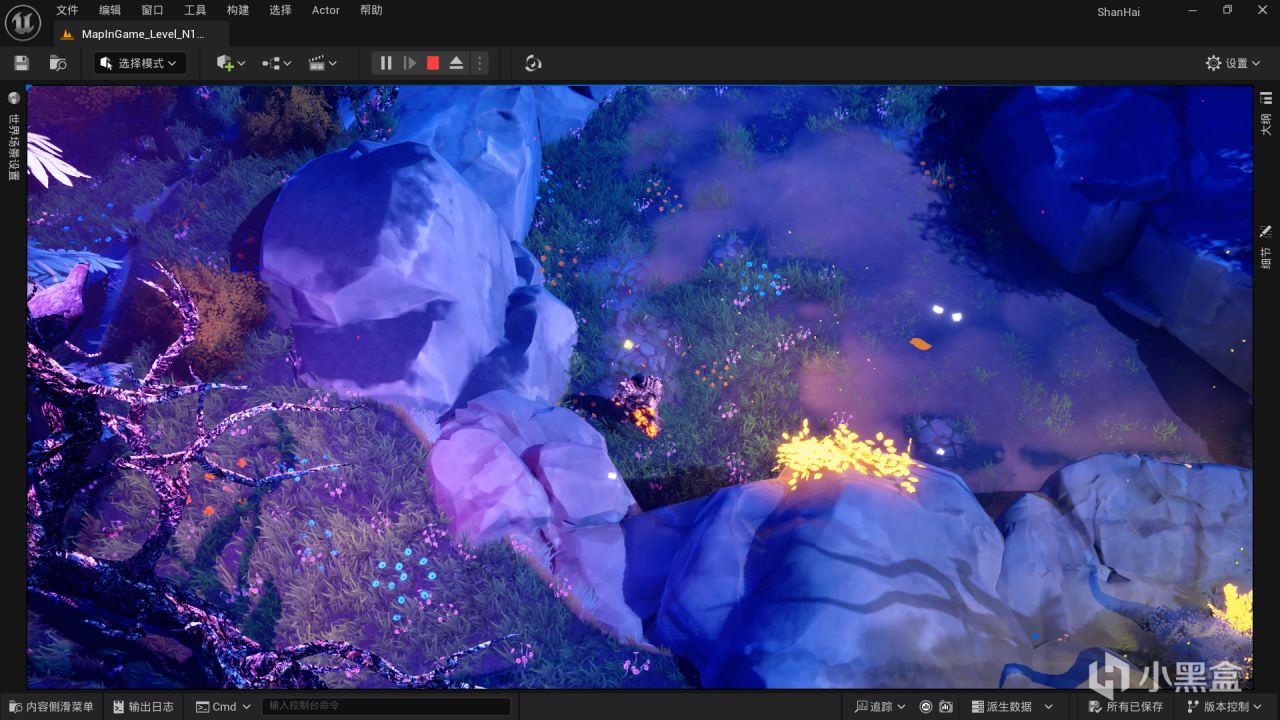The width and height of the screenshot is (1280, 720).
Task: Open the 选择 menu
Action: [280, 10]
